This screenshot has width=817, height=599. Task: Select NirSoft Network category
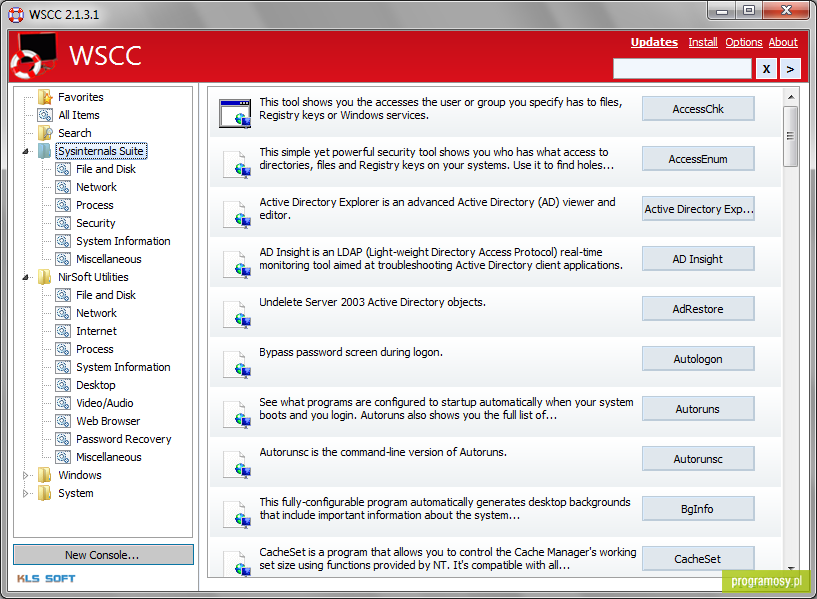pyautogui.click(x=96, y=313)
